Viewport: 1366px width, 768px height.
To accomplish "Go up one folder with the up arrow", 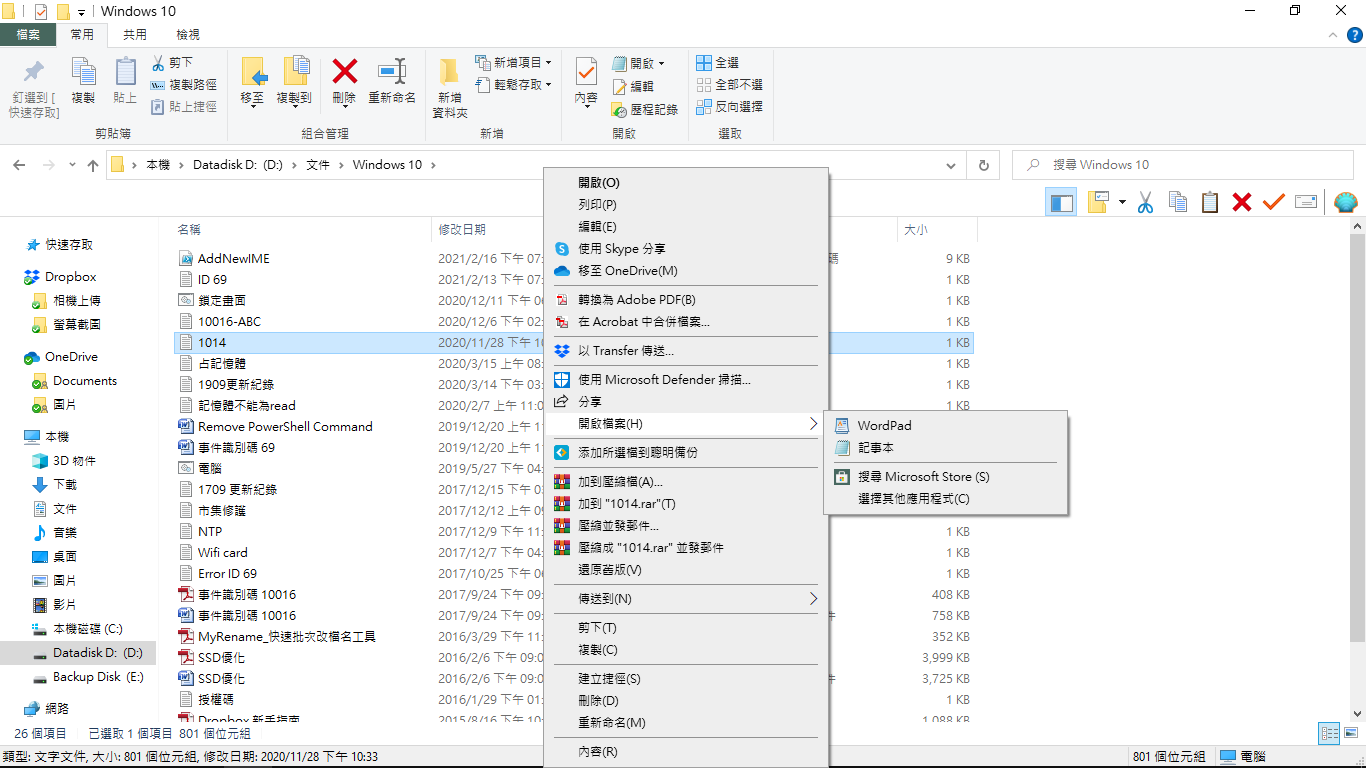I will pyautogui.click(x=93, y=165).
